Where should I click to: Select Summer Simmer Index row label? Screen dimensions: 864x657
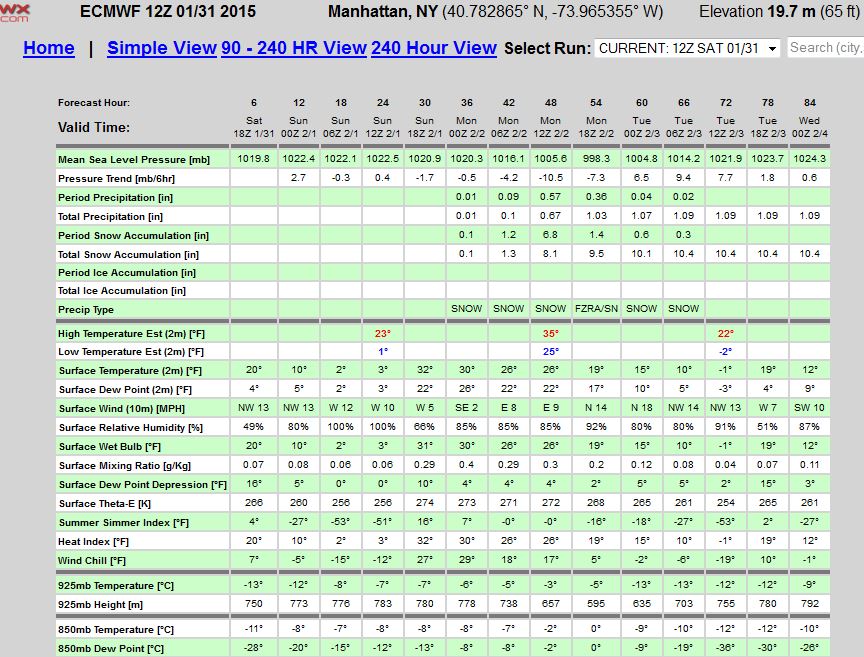pos(123,523)
